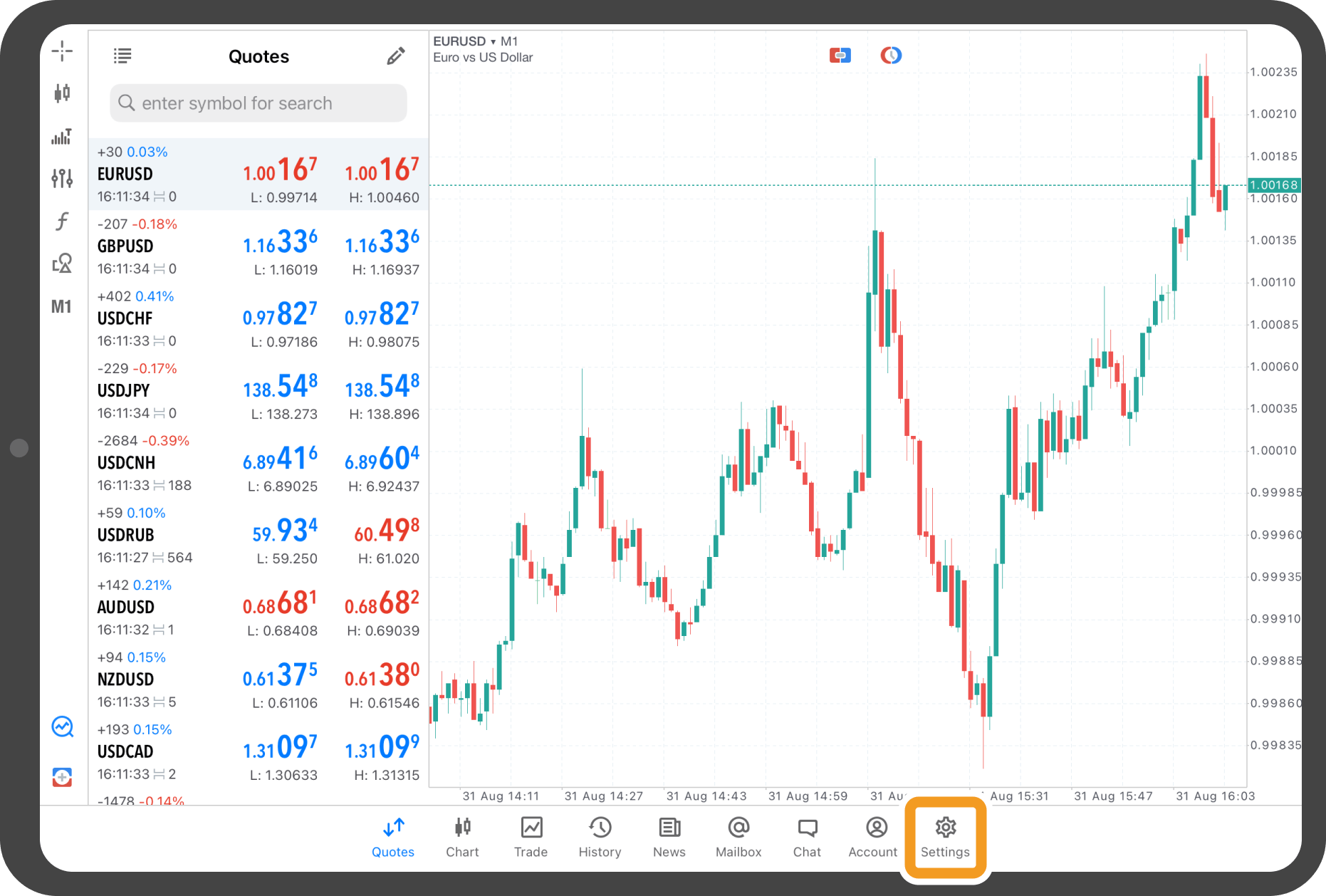Switch to the Trade tab
This screenshot has width=1326, height=896.
tap(531, 837)
